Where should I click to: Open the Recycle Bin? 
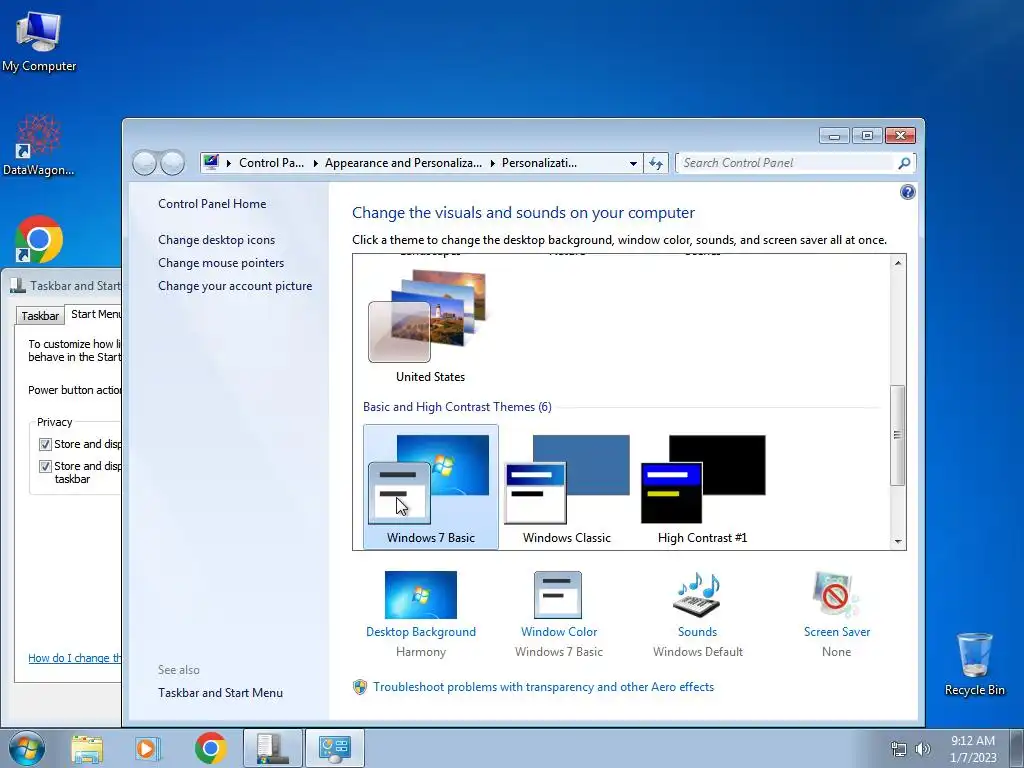coord(974,663)
